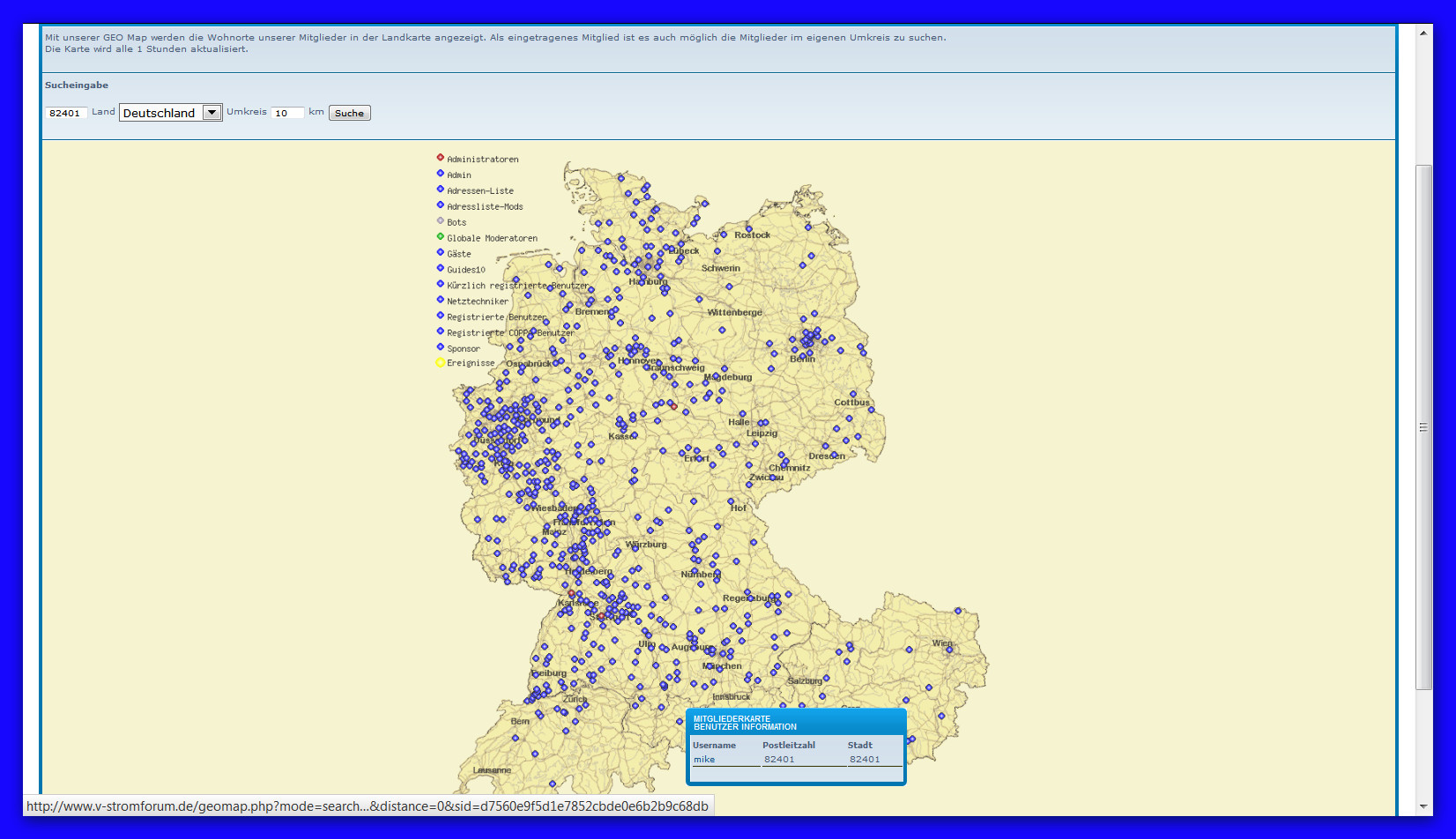The height and width of the screenshot is (839, 1456).
Task: Click the Netztechniker legend marker
Action: click(441, 301)
